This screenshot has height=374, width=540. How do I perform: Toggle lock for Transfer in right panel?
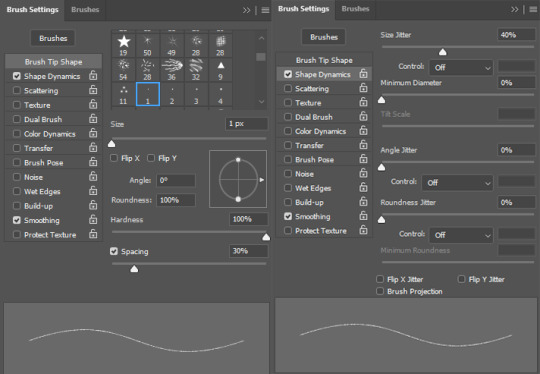point(363,145)
